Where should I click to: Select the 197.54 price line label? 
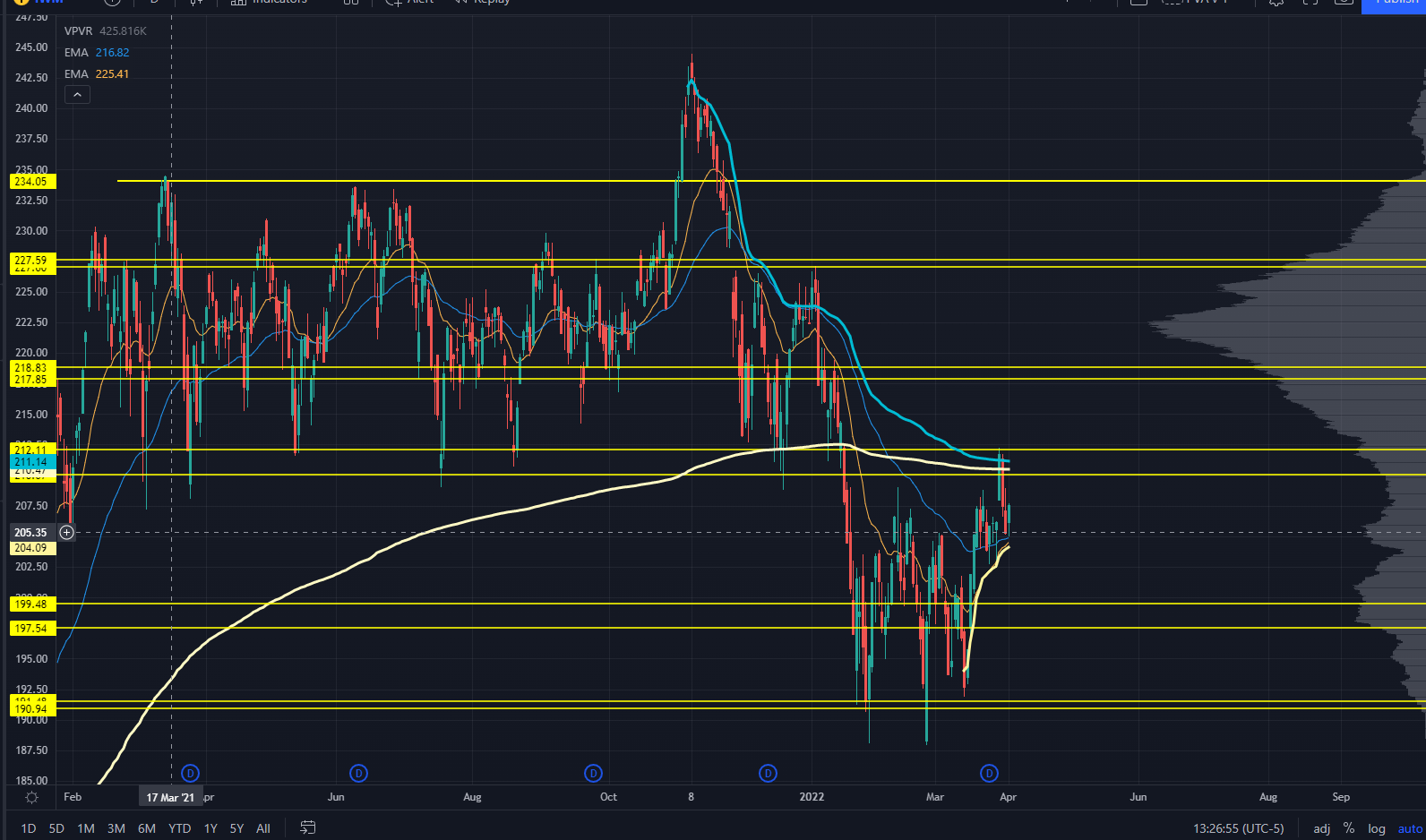pyautogui.click(x=33, y=628)
